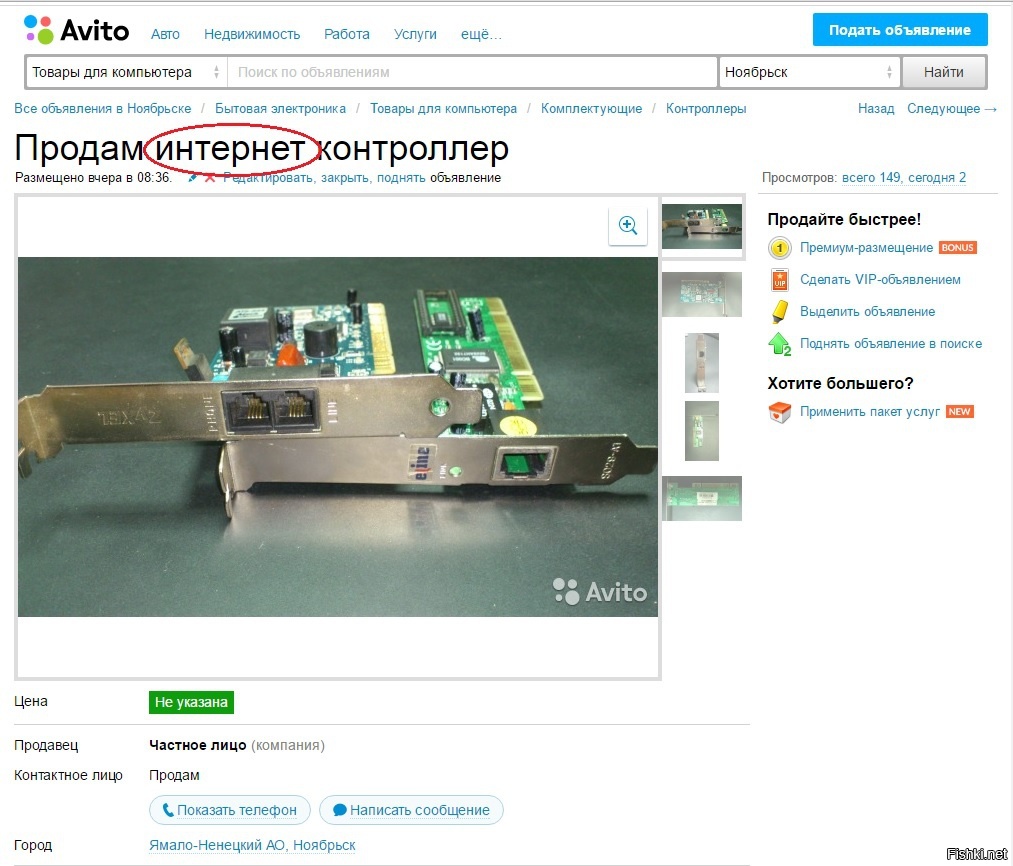
Task: Click the blue pin icon before Редактировать
Action: tap(192, 178)
